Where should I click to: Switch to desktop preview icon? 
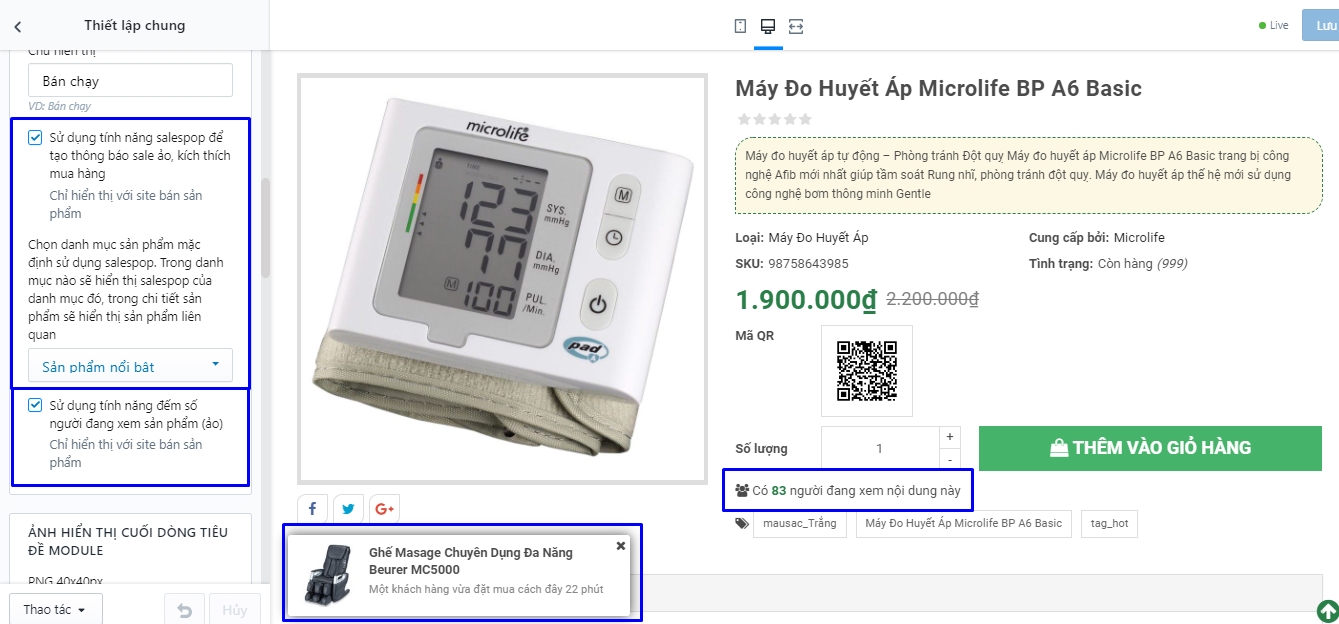pyautogui.click(x=768, y=26)
